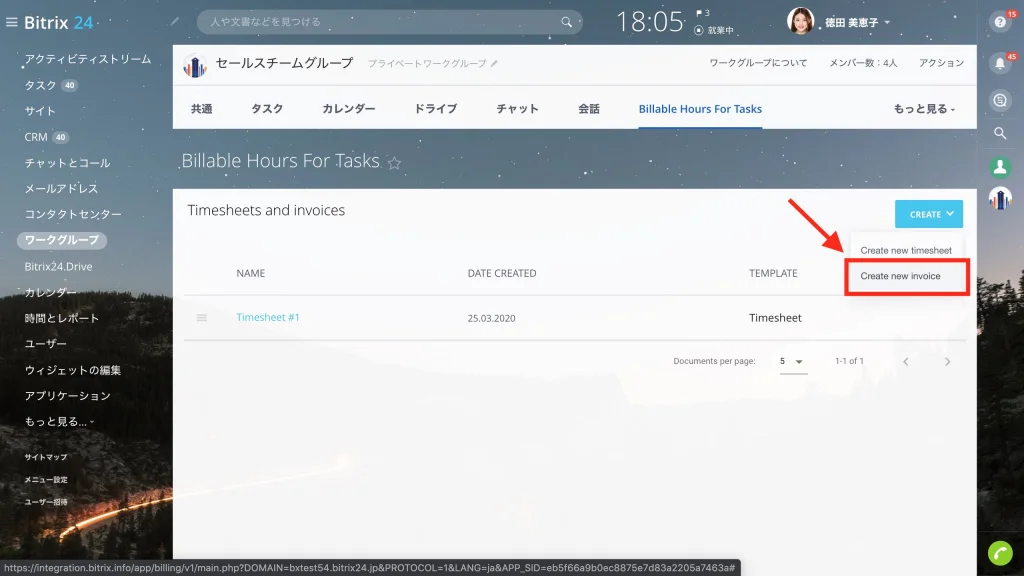The height and width of the screenshot is (576, 1024).
Task: Click the row handle icon for Timesheet #1
Action: [202, 317]
